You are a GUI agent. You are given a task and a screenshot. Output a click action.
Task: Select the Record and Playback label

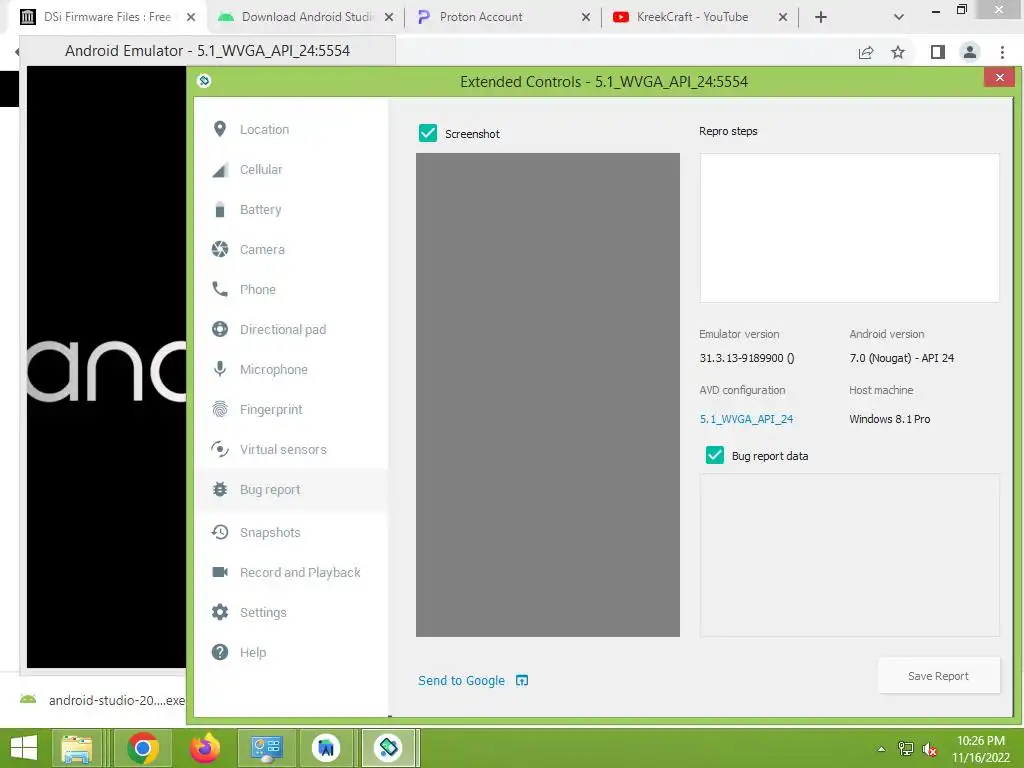300,573
